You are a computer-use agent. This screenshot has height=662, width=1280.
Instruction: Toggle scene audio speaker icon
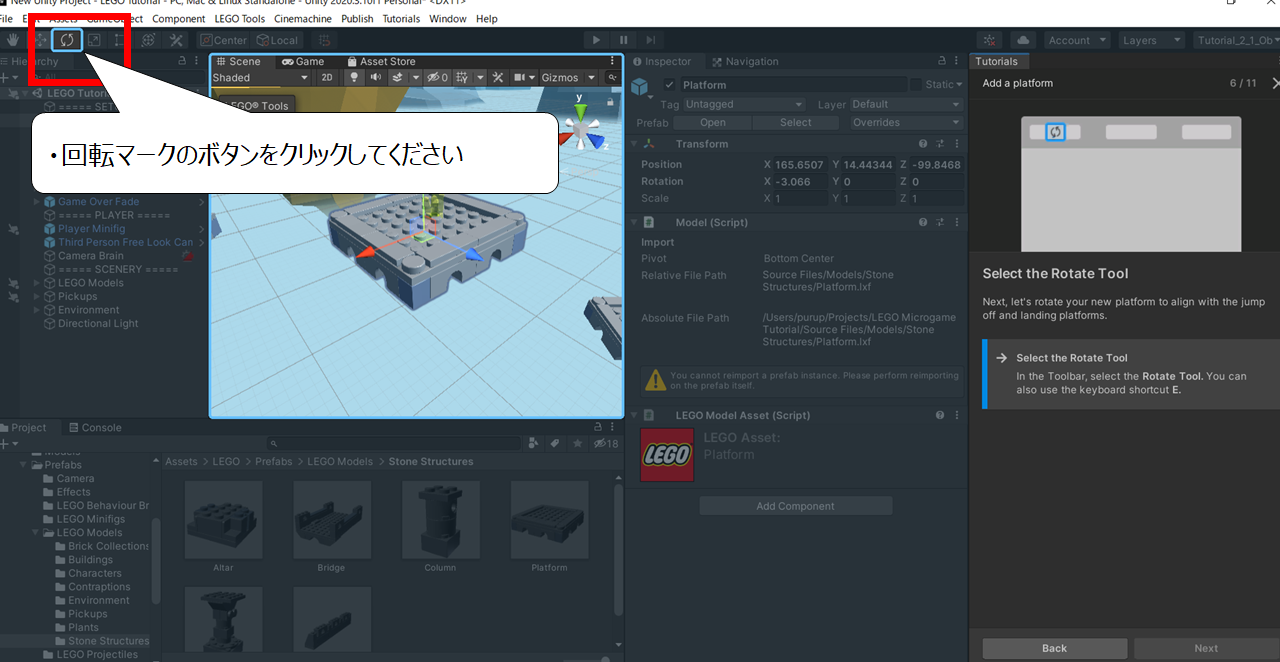[x=374, y=77]
